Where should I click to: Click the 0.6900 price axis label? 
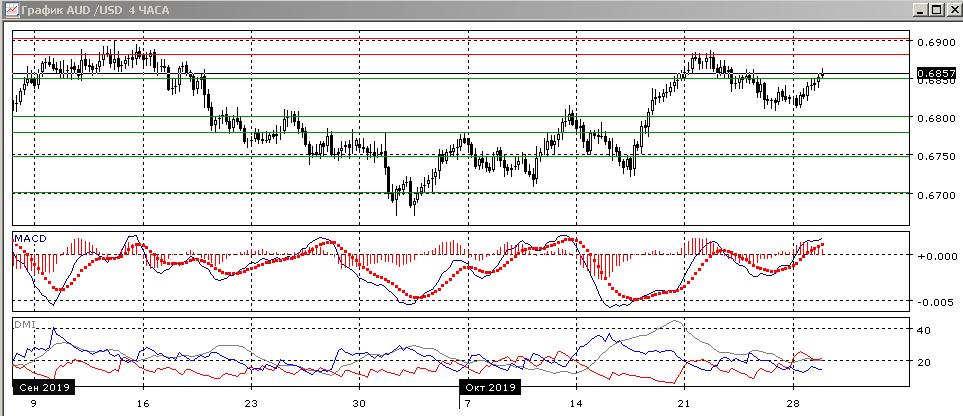(x=934, y=42)
